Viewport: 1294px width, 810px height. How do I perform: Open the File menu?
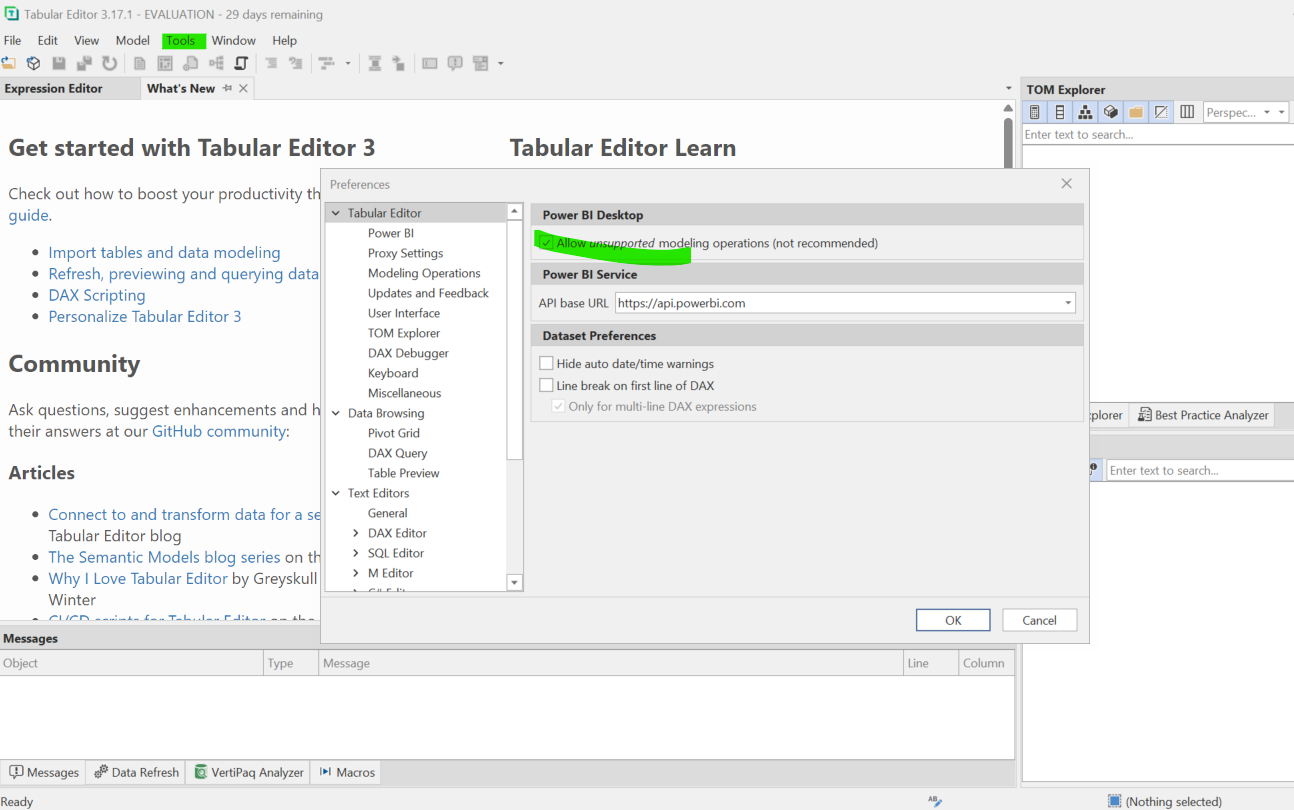(x=12, y=41)
